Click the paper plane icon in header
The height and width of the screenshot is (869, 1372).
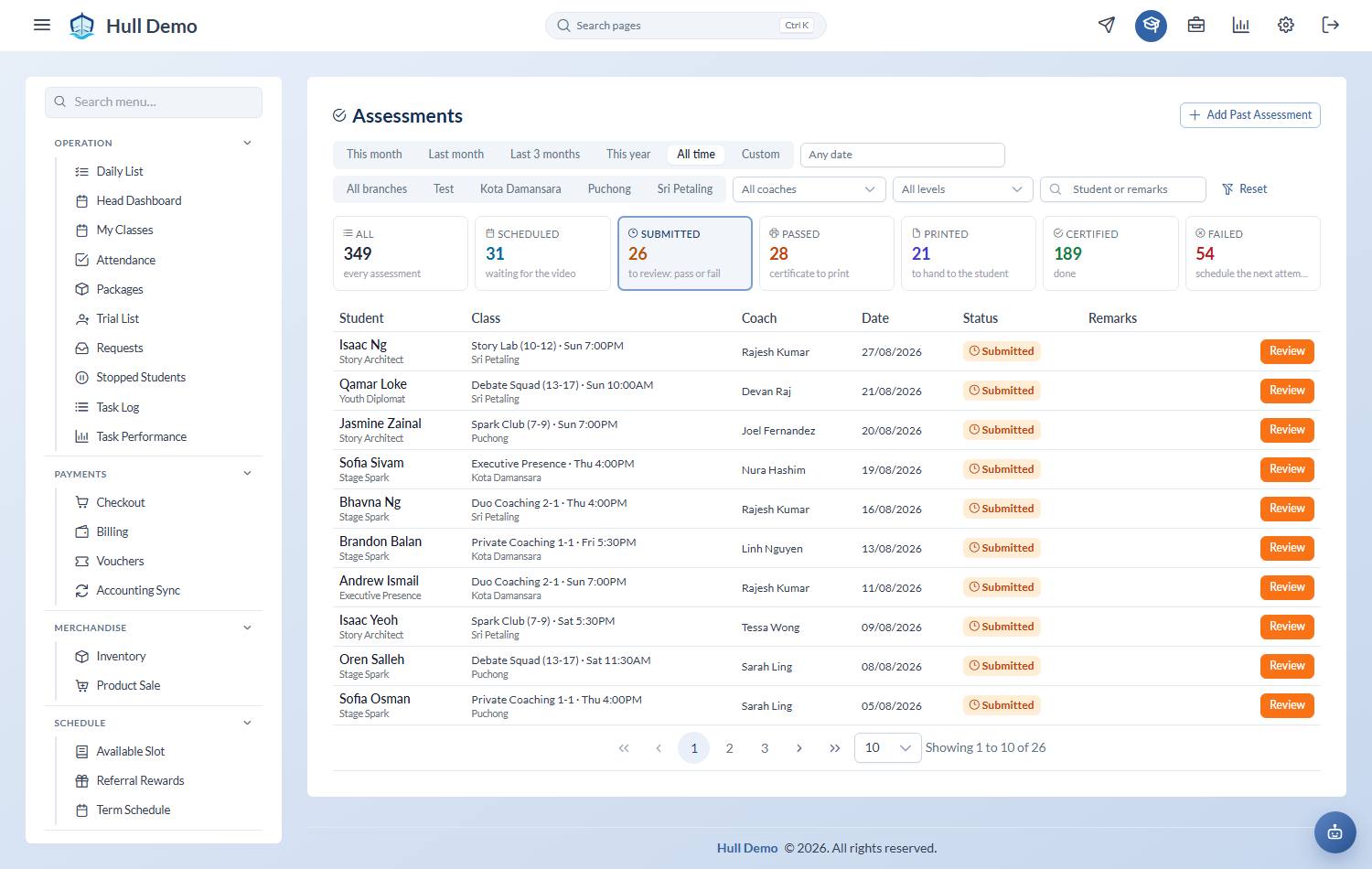(1107, 25)
